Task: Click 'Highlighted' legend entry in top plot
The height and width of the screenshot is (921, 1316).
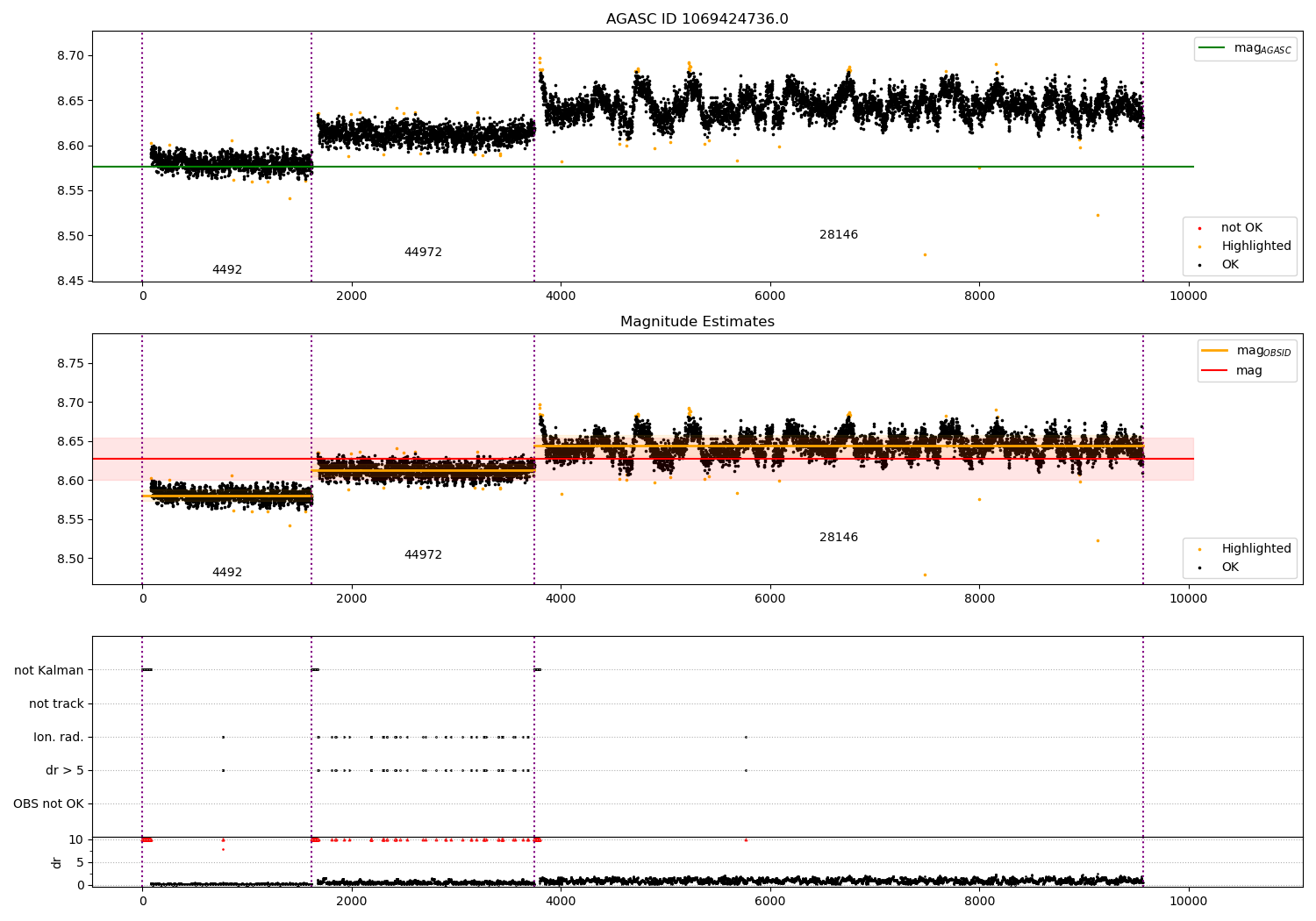Action: point(1246,246)
